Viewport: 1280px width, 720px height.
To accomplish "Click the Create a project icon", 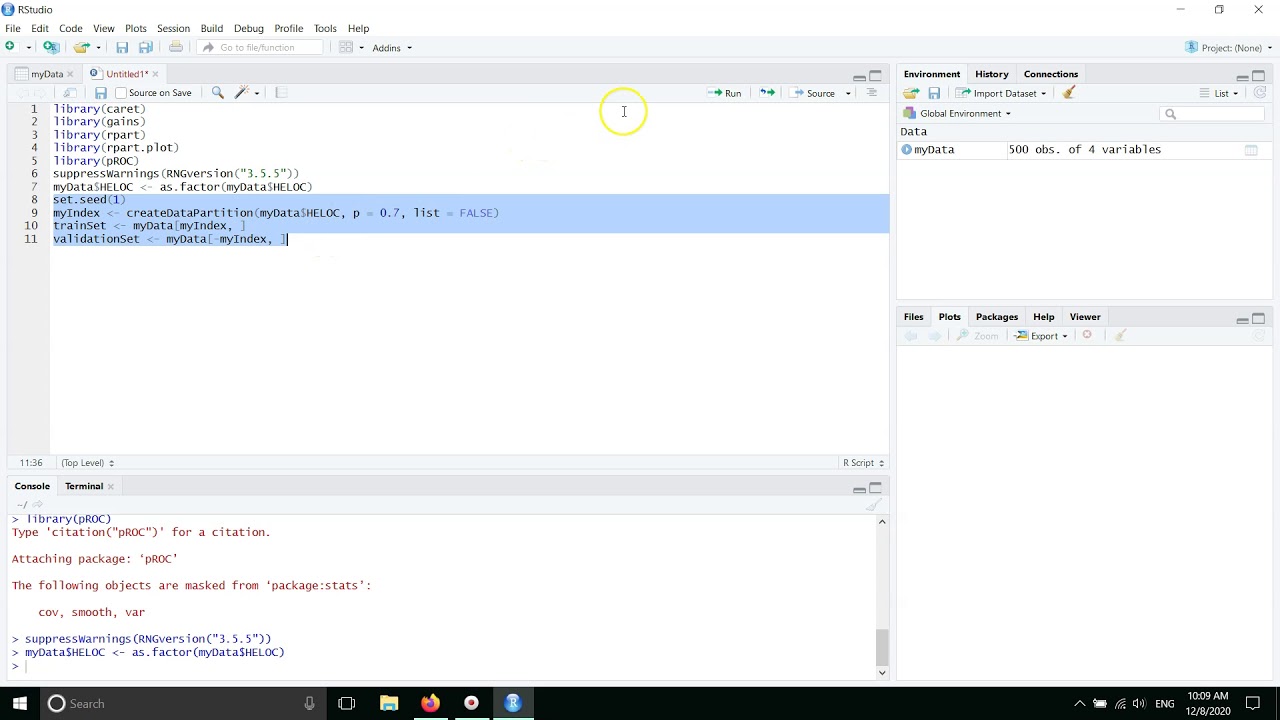I will (51, 47).
